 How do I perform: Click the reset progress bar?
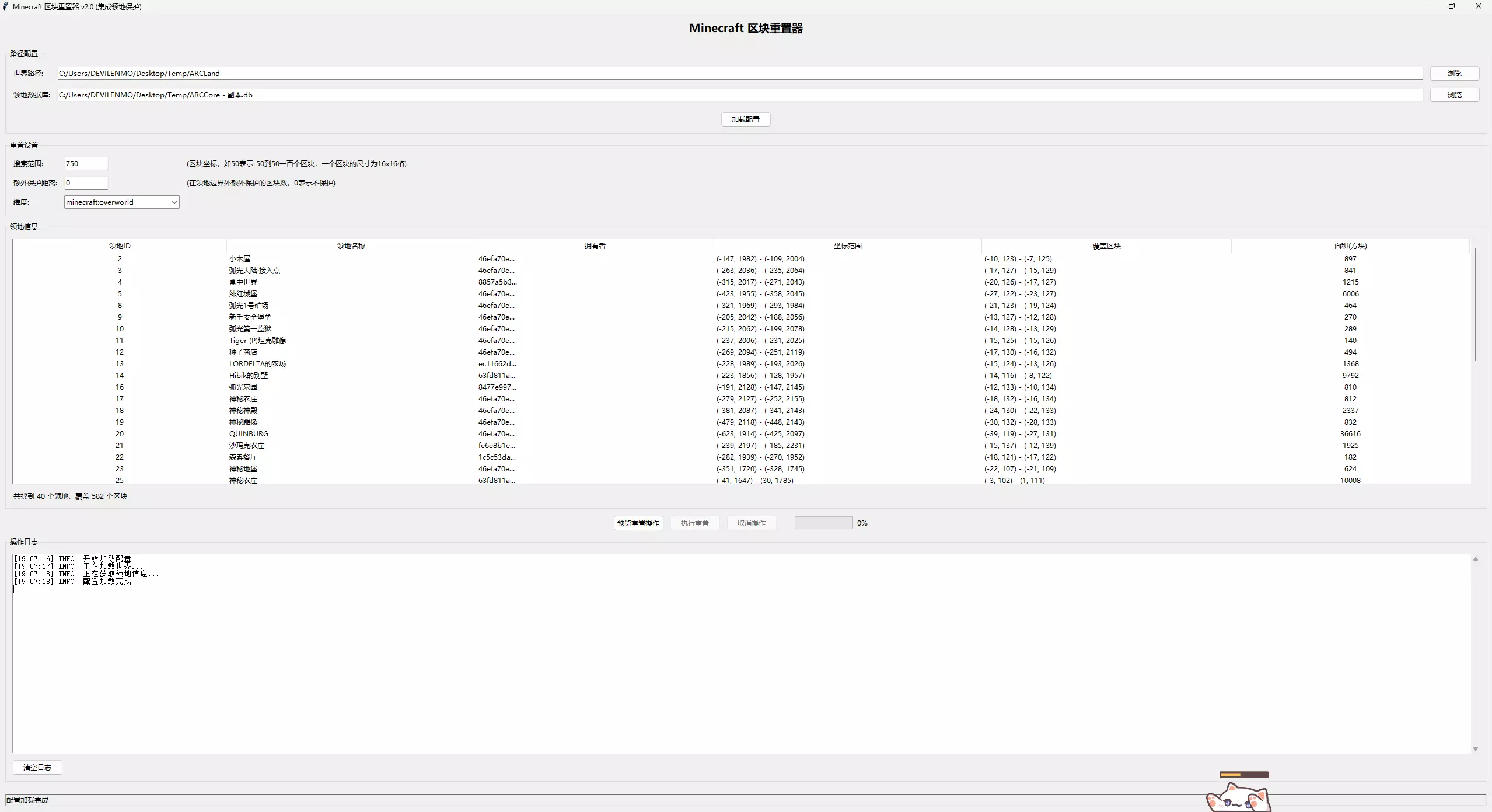click(823, 523)
